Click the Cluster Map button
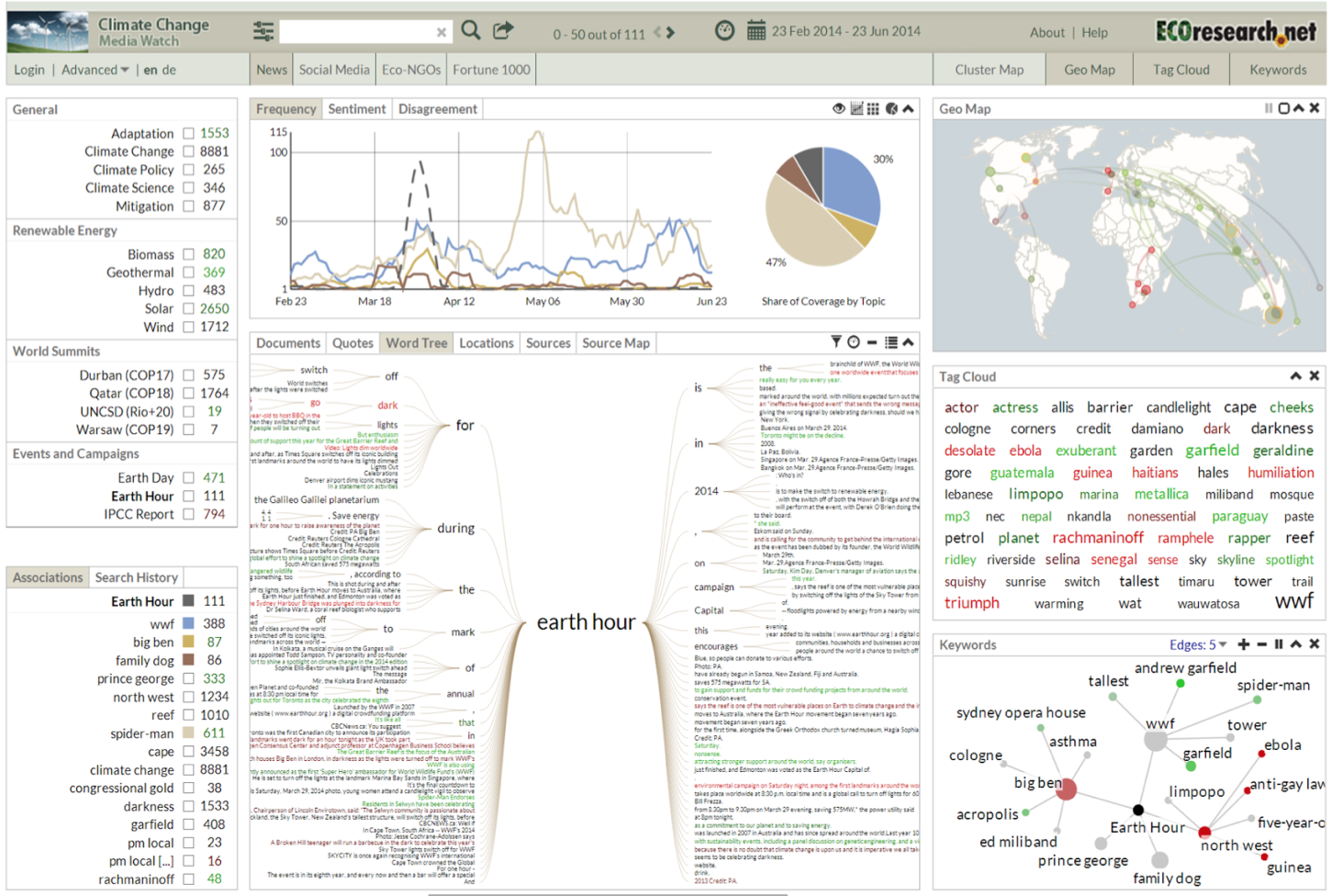Image resolution: width=1331 pixels, height=896 pixels. 989,70
